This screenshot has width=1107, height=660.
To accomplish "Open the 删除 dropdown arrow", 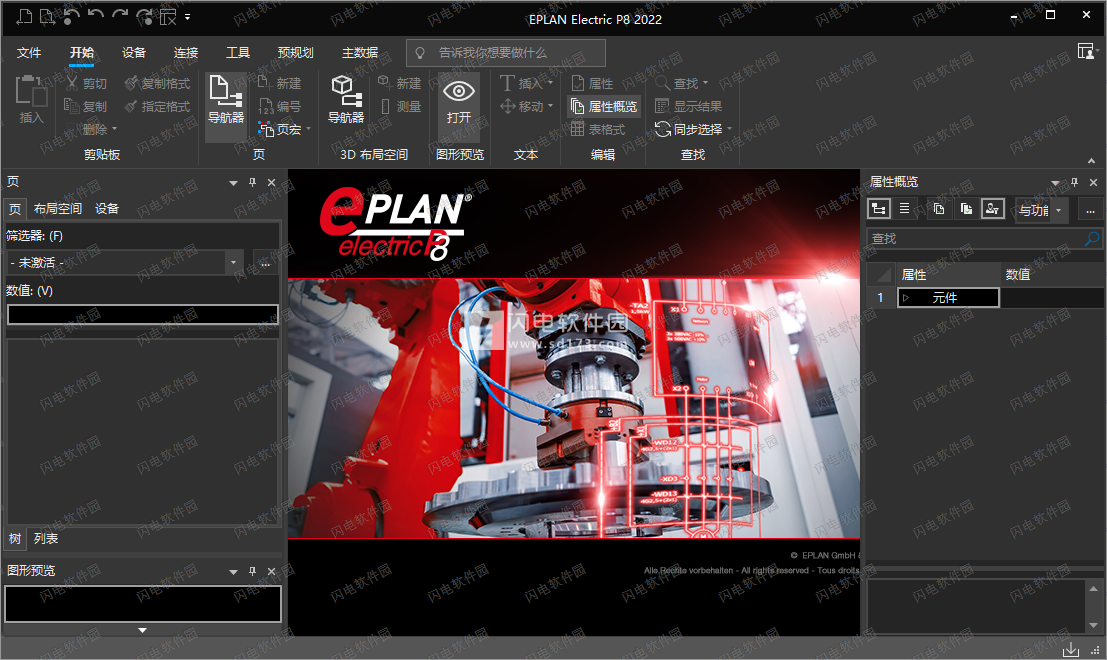I will coord(114,129).
